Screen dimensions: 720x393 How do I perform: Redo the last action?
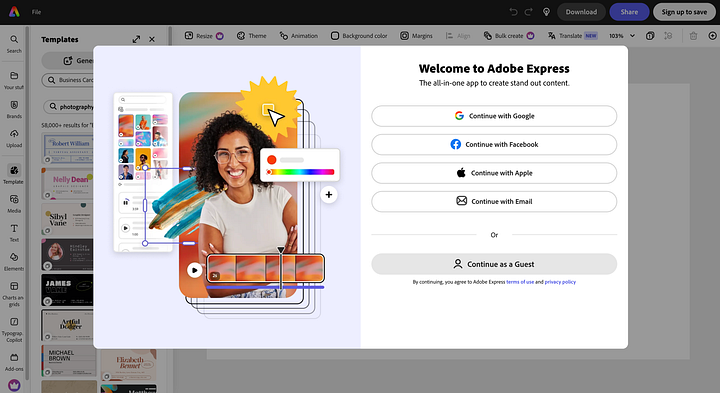(x=529, y=12)
